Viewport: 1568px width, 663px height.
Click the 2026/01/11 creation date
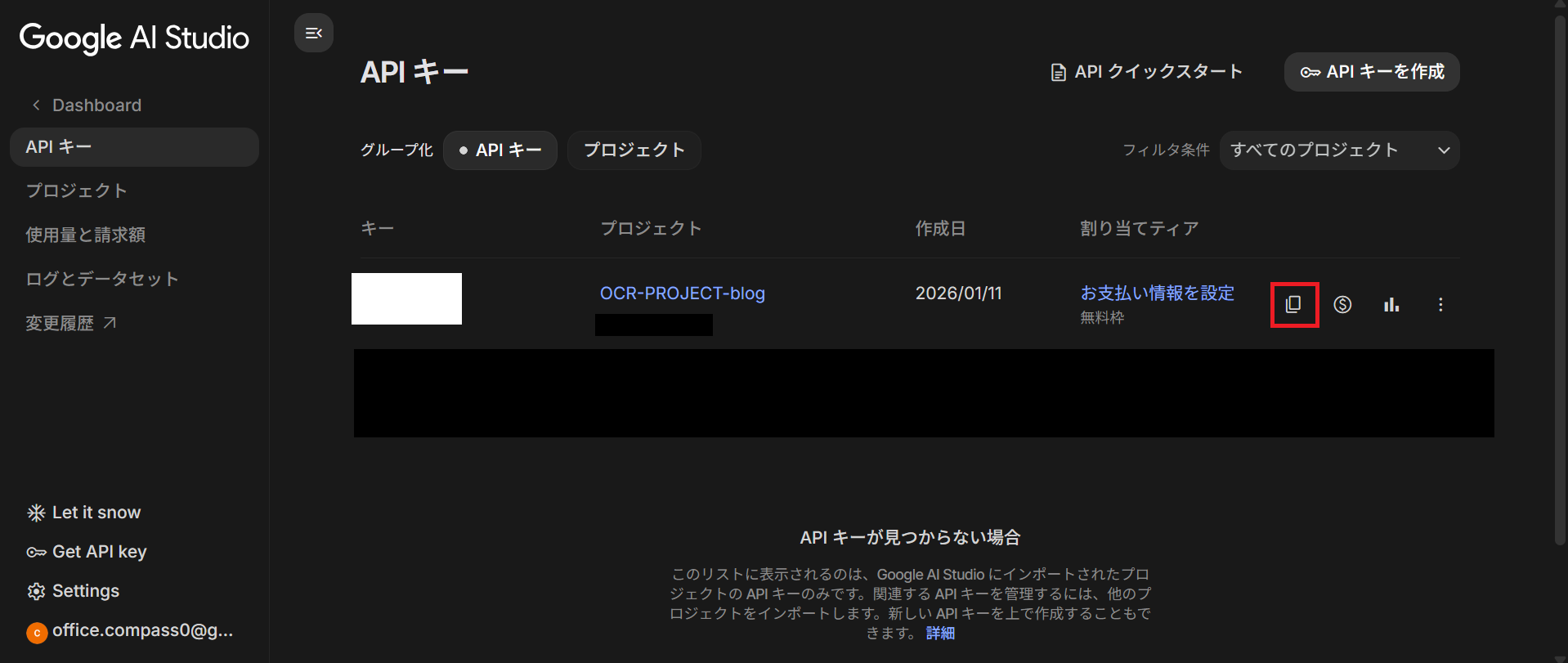coord(958,293)
